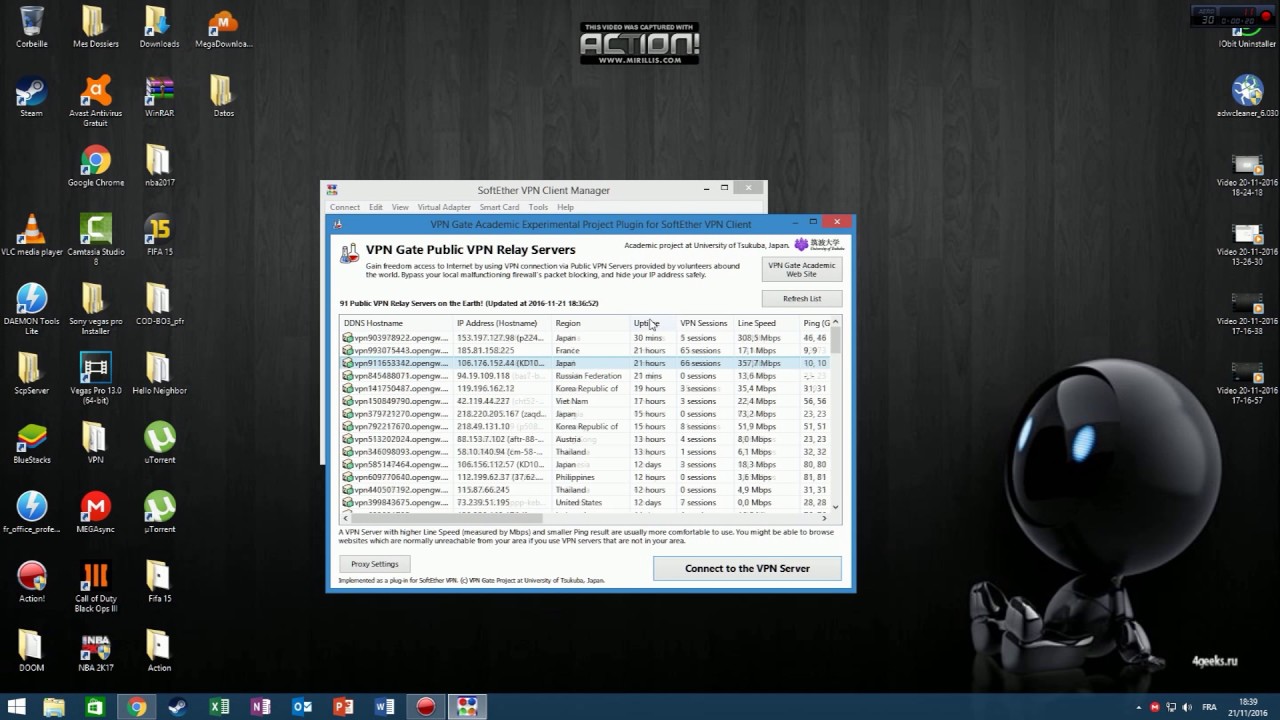This screenshot has height=720, width=1280.
Task: Open the volume control in the tray
Action: click(x=1189, y=707)
